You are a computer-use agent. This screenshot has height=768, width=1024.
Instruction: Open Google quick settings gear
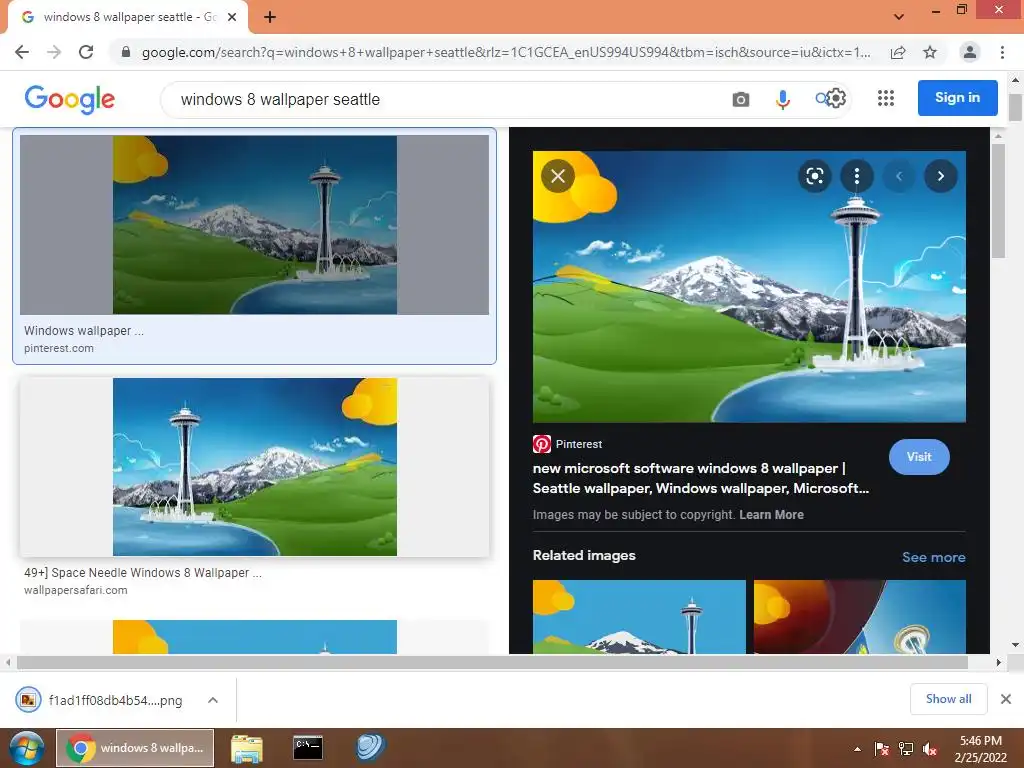(x=837, y=99)
